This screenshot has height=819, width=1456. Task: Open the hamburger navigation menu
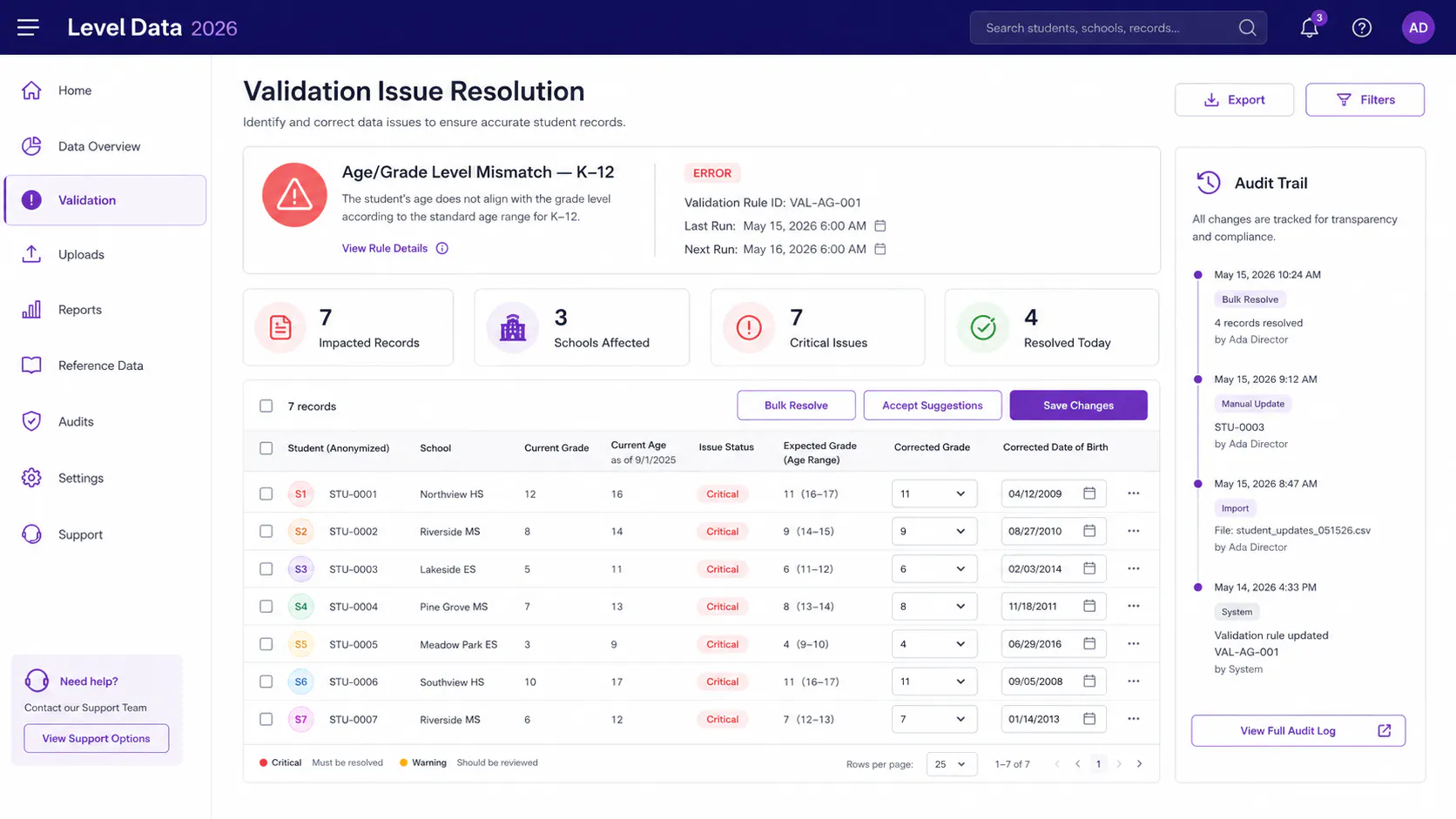[28, 28]
